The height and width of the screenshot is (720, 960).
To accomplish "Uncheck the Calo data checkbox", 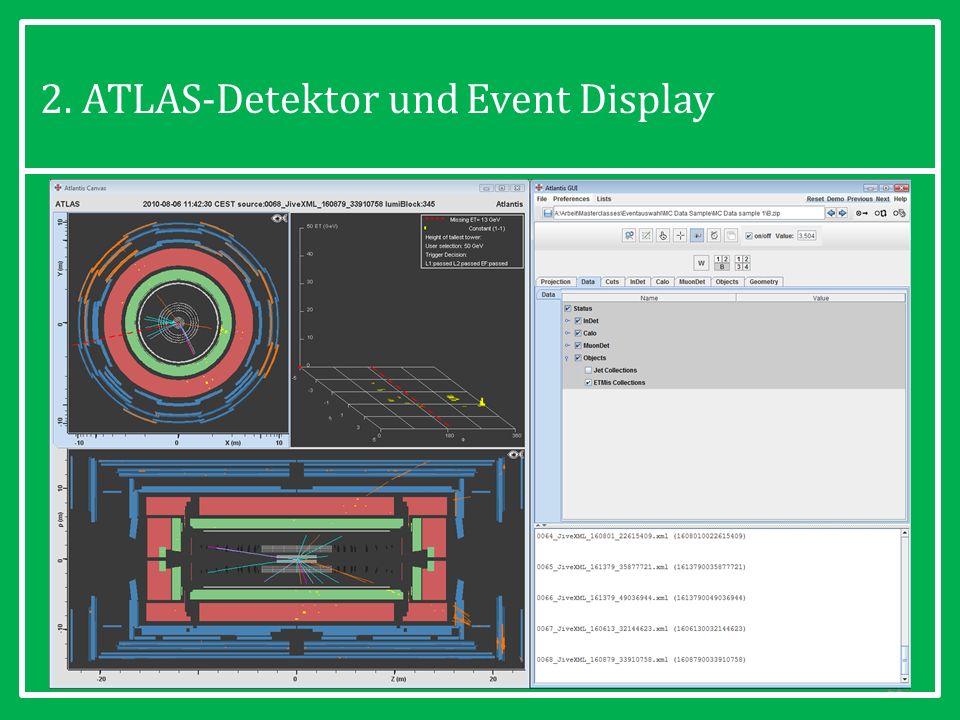I will pos(577,333).
